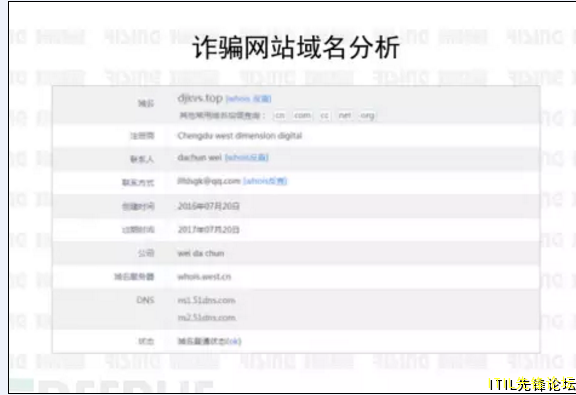Image resolution: width=576 pixels, height=395 pixels.
Task: Click the ok status link in last row
Action: point(234,341)
